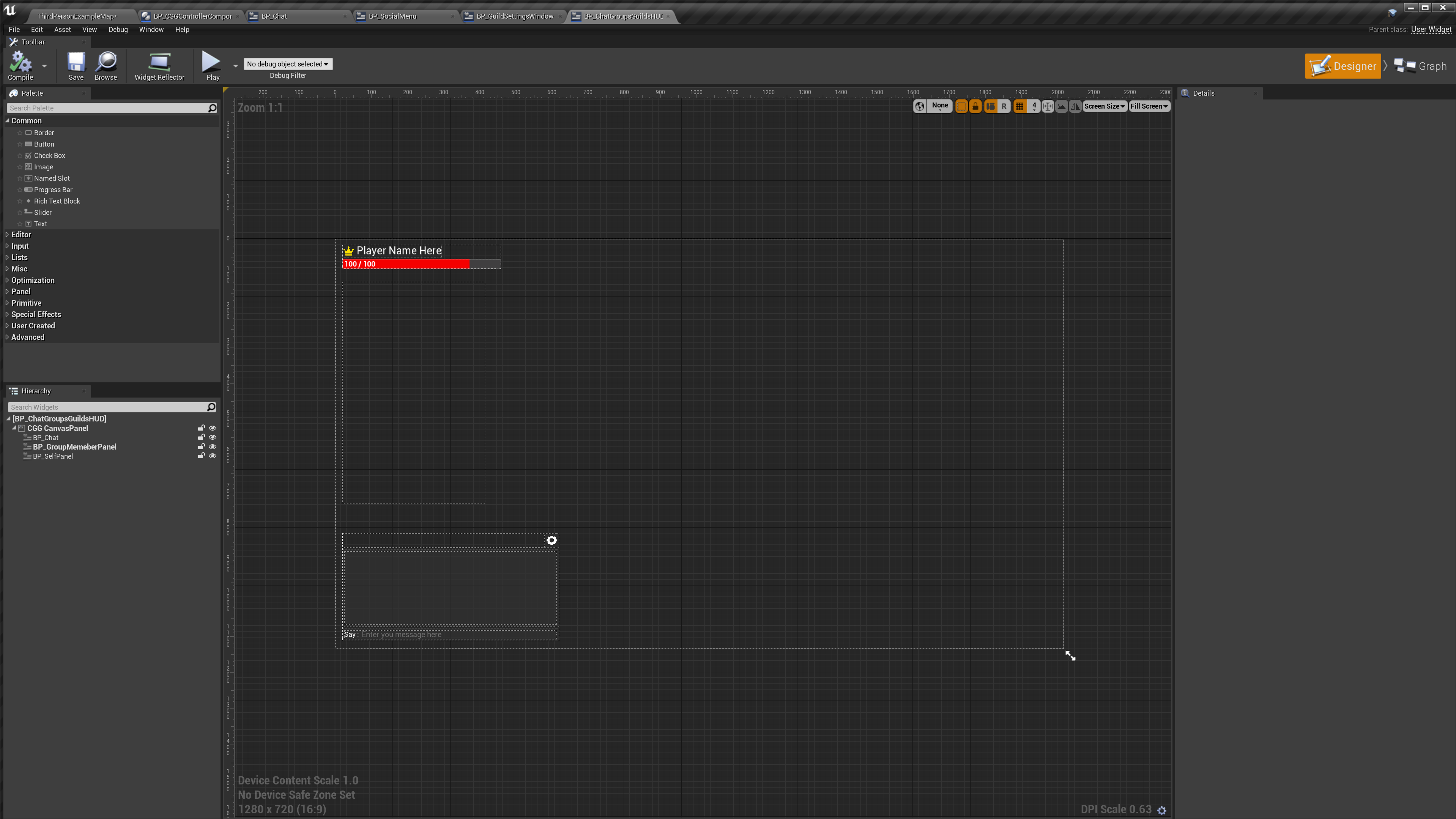Expand the User Created palette category
Viewport: 1456px width, 819px height.
click(33, 326)
